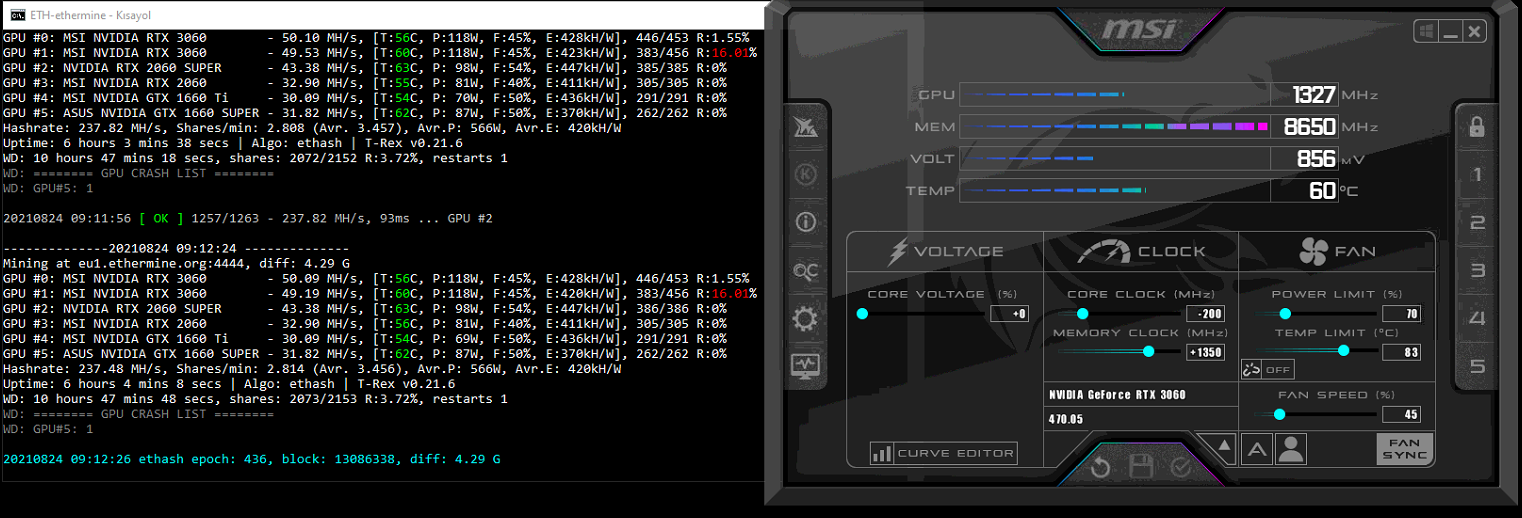Click the Power Limit slider handle

click(1286, 314)
